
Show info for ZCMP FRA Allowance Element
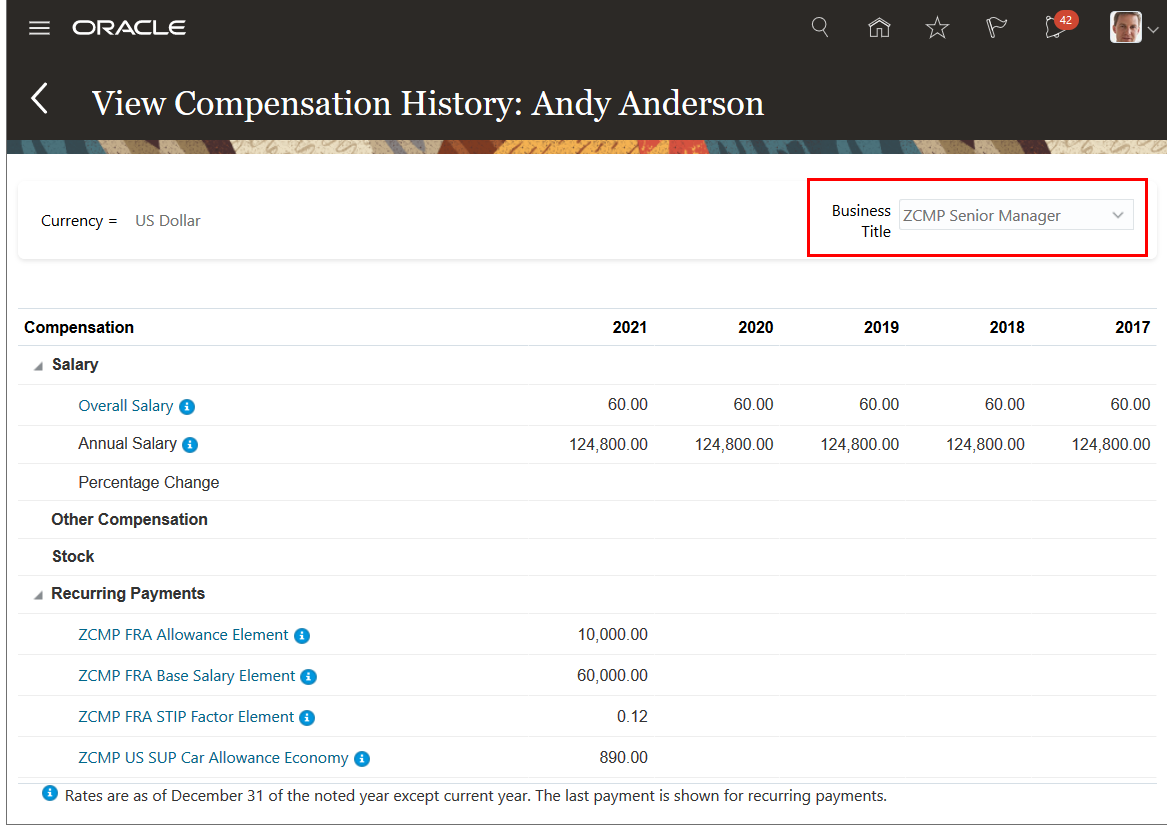pos(302,636)
